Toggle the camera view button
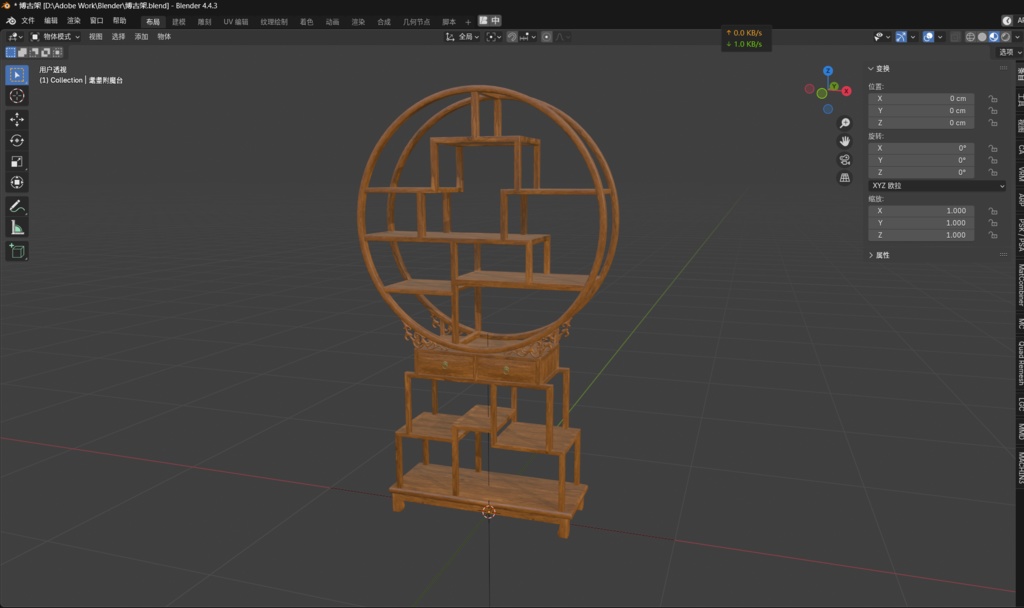Image resolution: width=1024 pixels, height=608 pixels. coord(844,159)
